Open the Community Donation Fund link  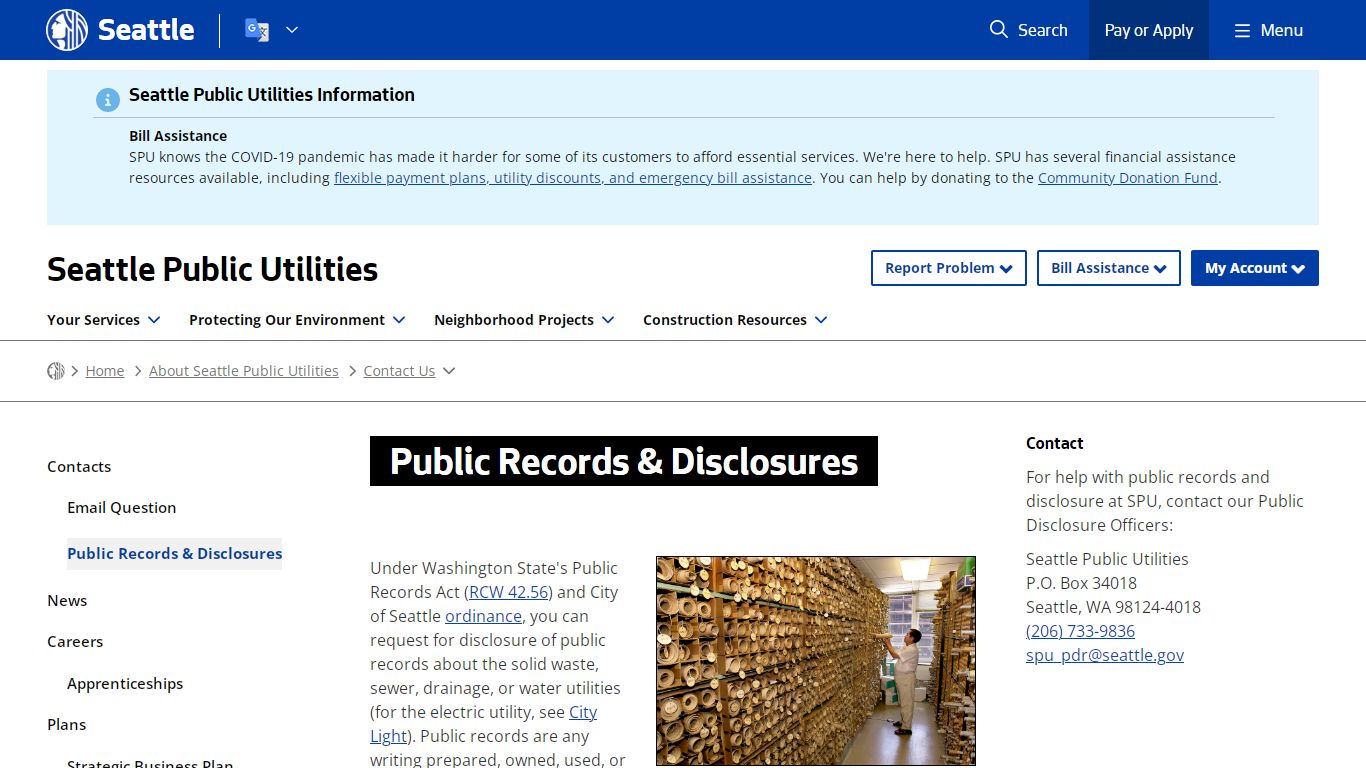pos(1128,178)
